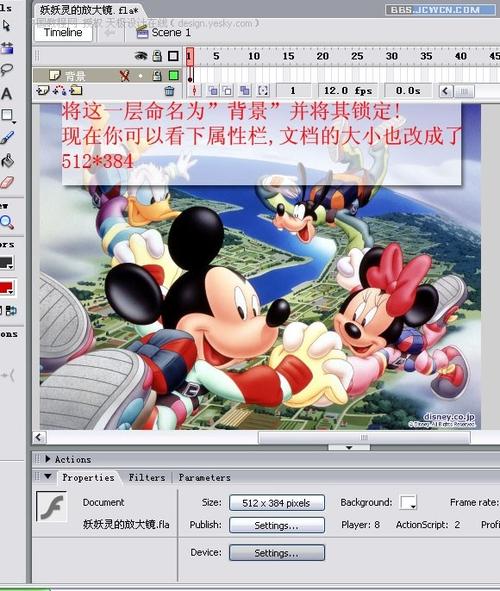Switch to the Filters tab
The image size is (500, 591).
147,478
